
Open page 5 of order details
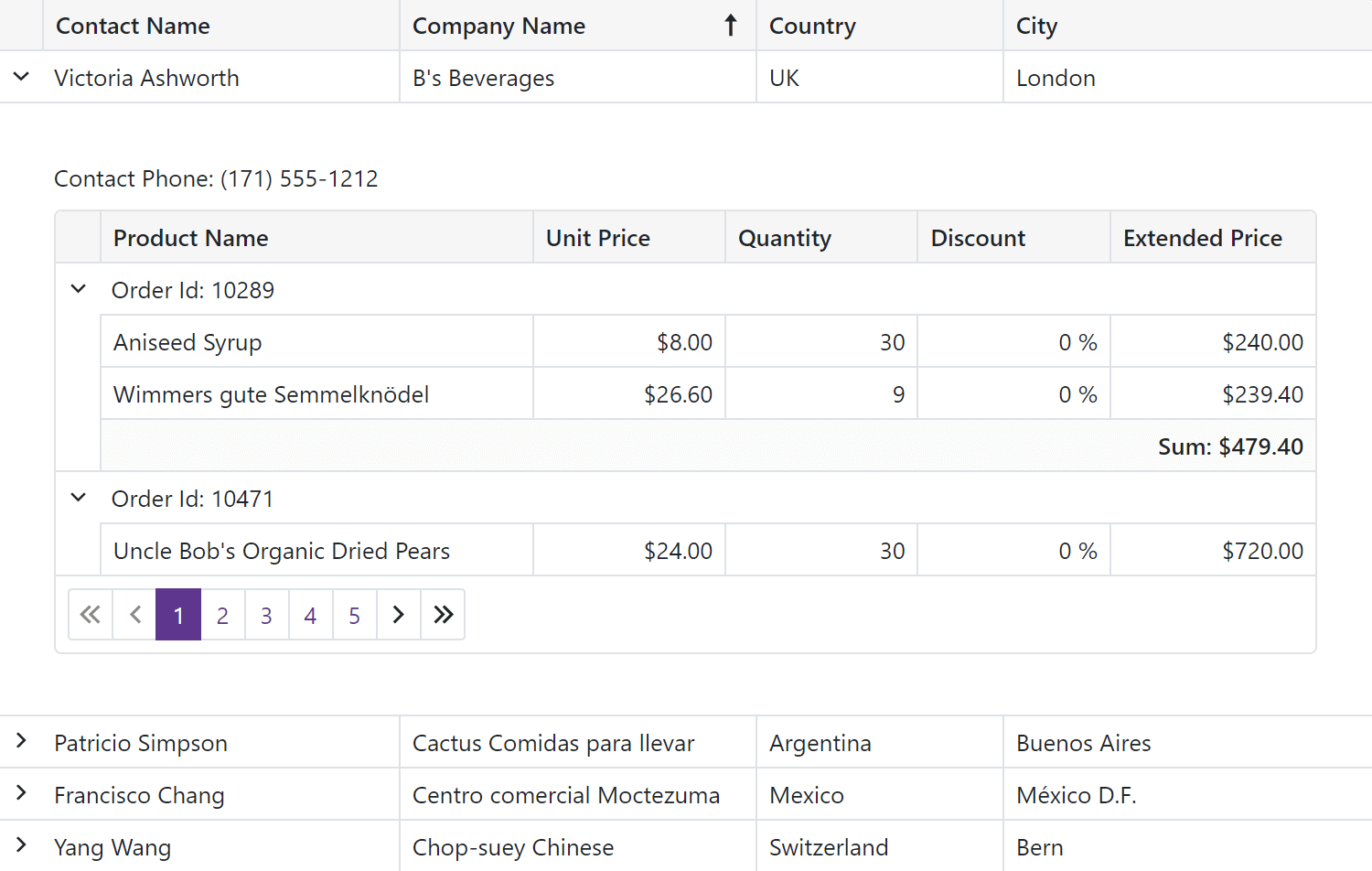pos(354,616)
